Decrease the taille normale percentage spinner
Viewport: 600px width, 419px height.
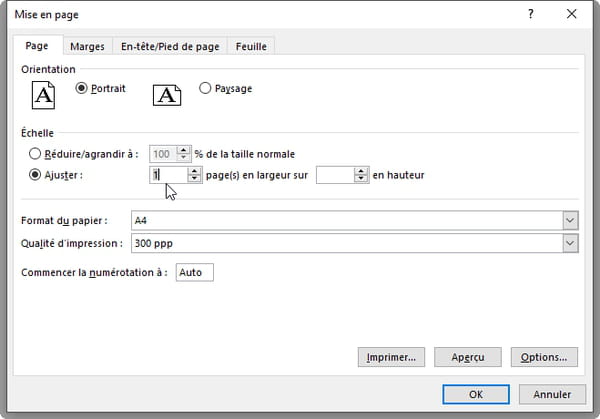click(184, 157)
